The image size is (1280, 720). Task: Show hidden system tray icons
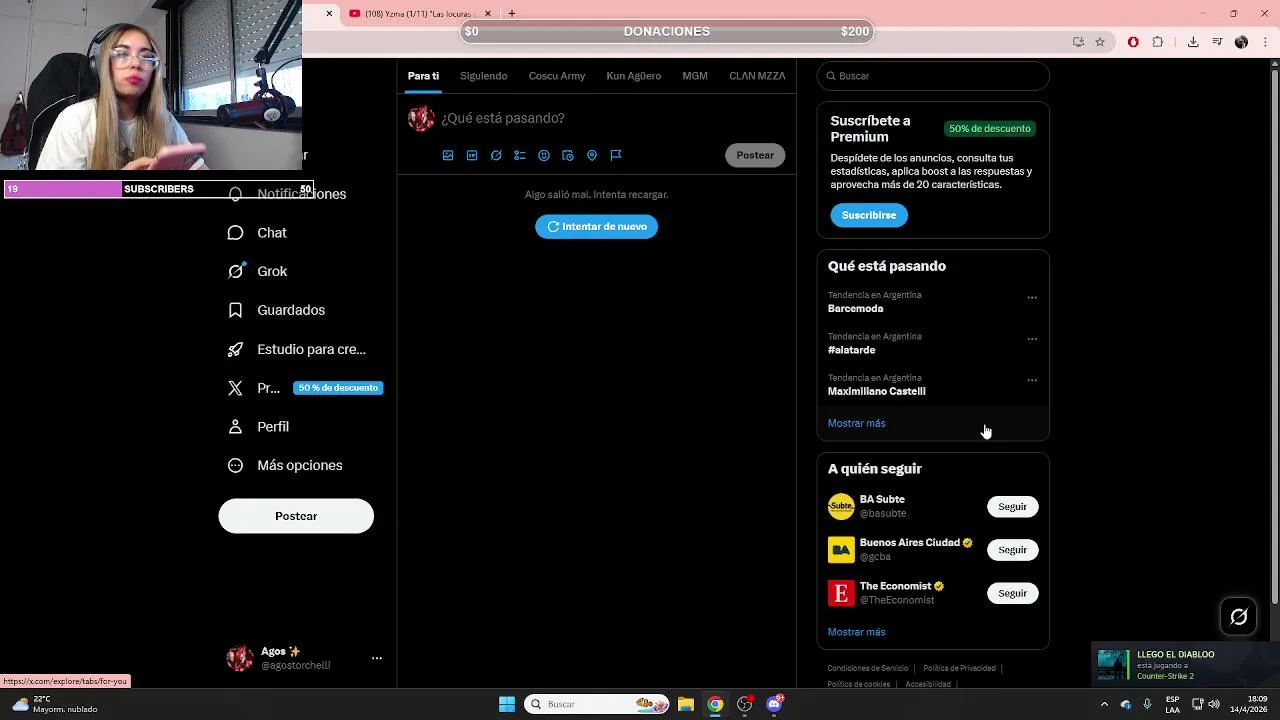(1104, 704)
